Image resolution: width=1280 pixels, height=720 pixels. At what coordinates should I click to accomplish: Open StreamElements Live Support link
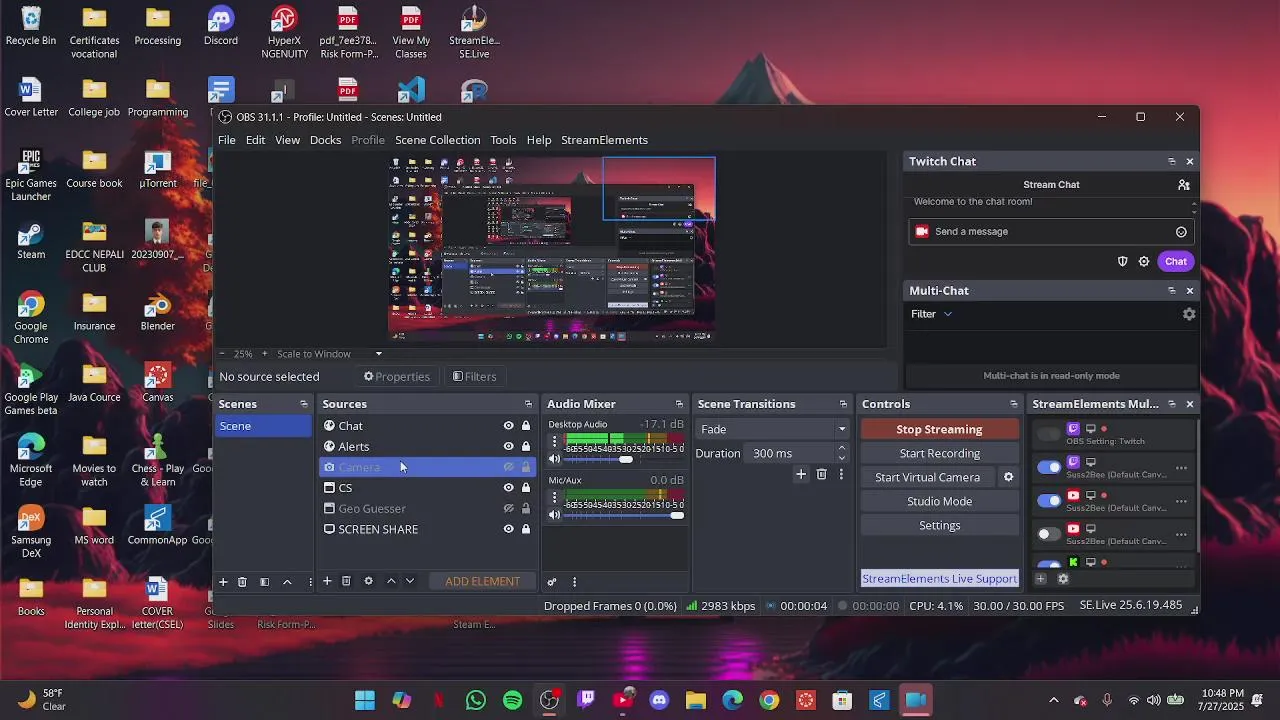click(x=939, y=579)
